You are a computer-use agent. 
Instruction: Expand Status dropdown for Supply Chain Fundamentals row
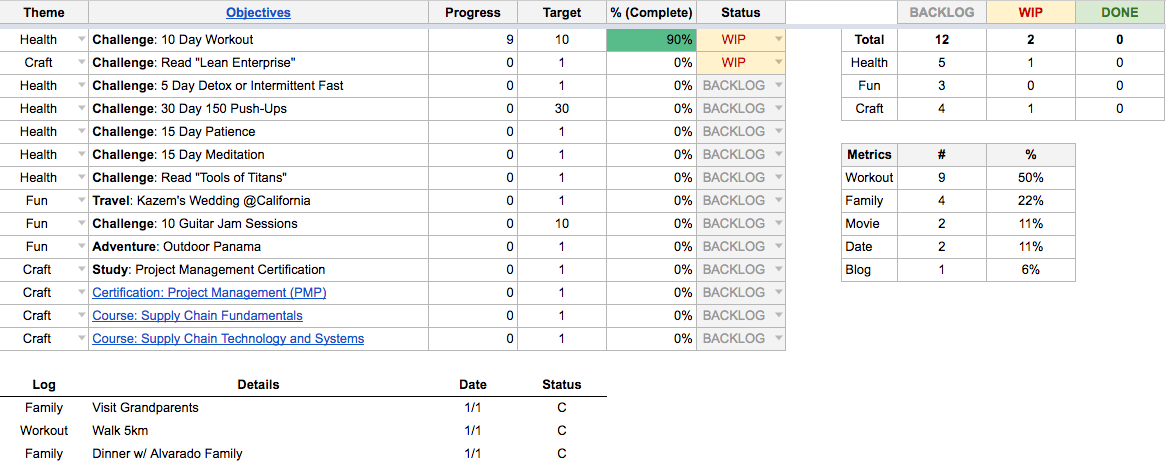[x=777, y=316]
